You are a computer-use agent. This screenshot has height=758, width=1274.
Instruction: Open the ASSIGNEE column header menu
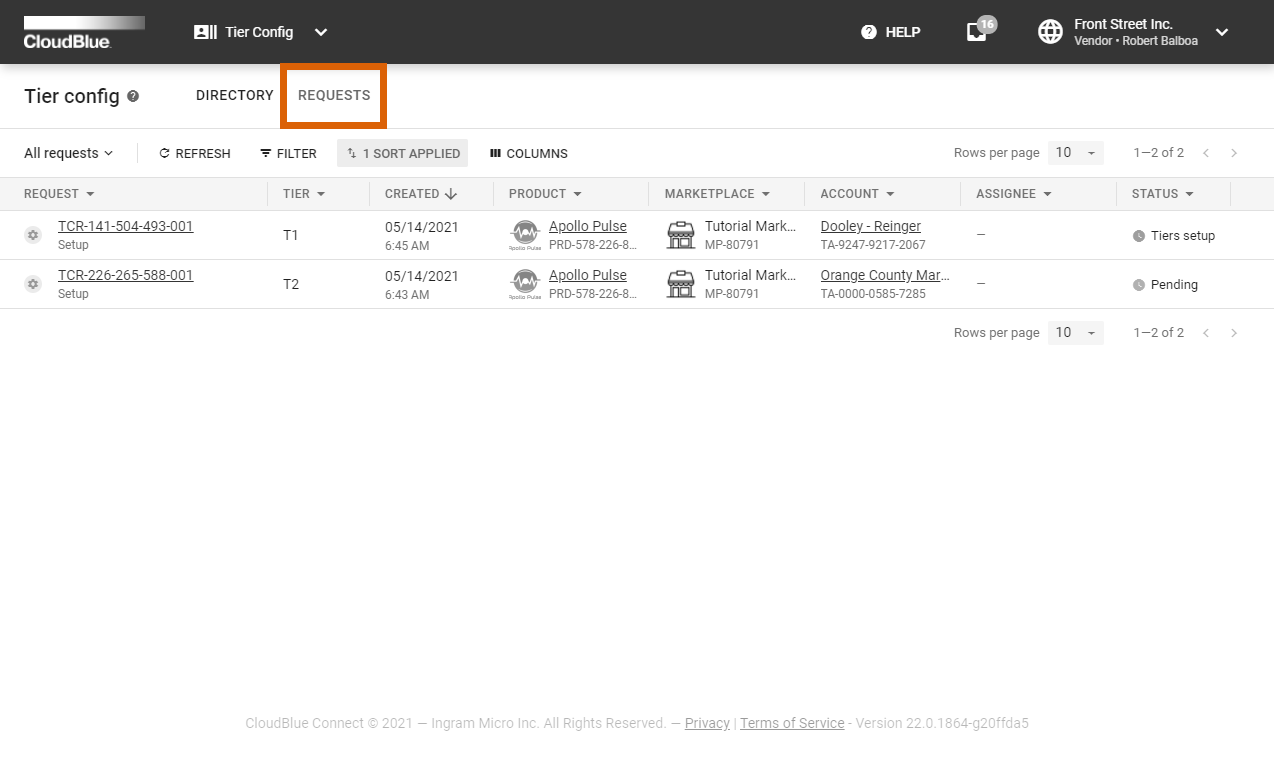pos(1015,194)
